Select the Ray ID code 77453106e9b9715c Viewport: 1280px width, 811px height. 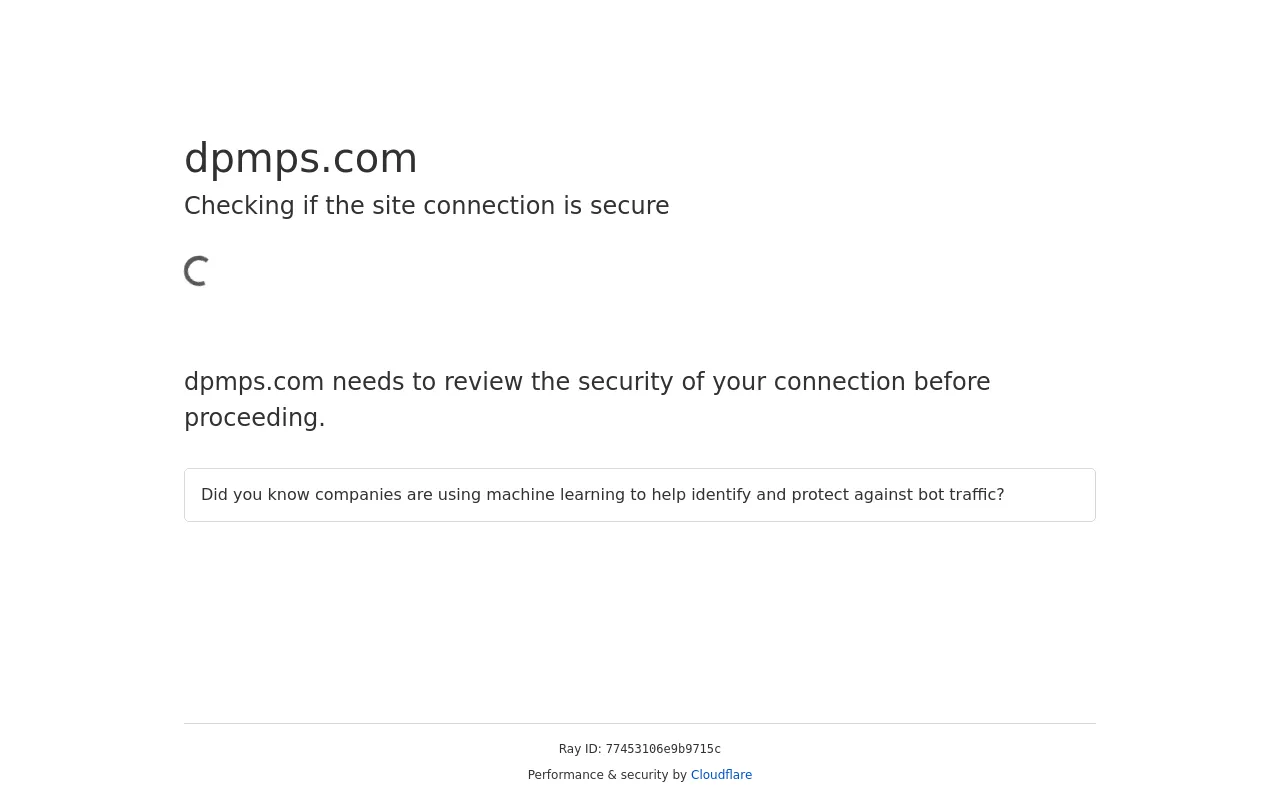pos(663,750)
